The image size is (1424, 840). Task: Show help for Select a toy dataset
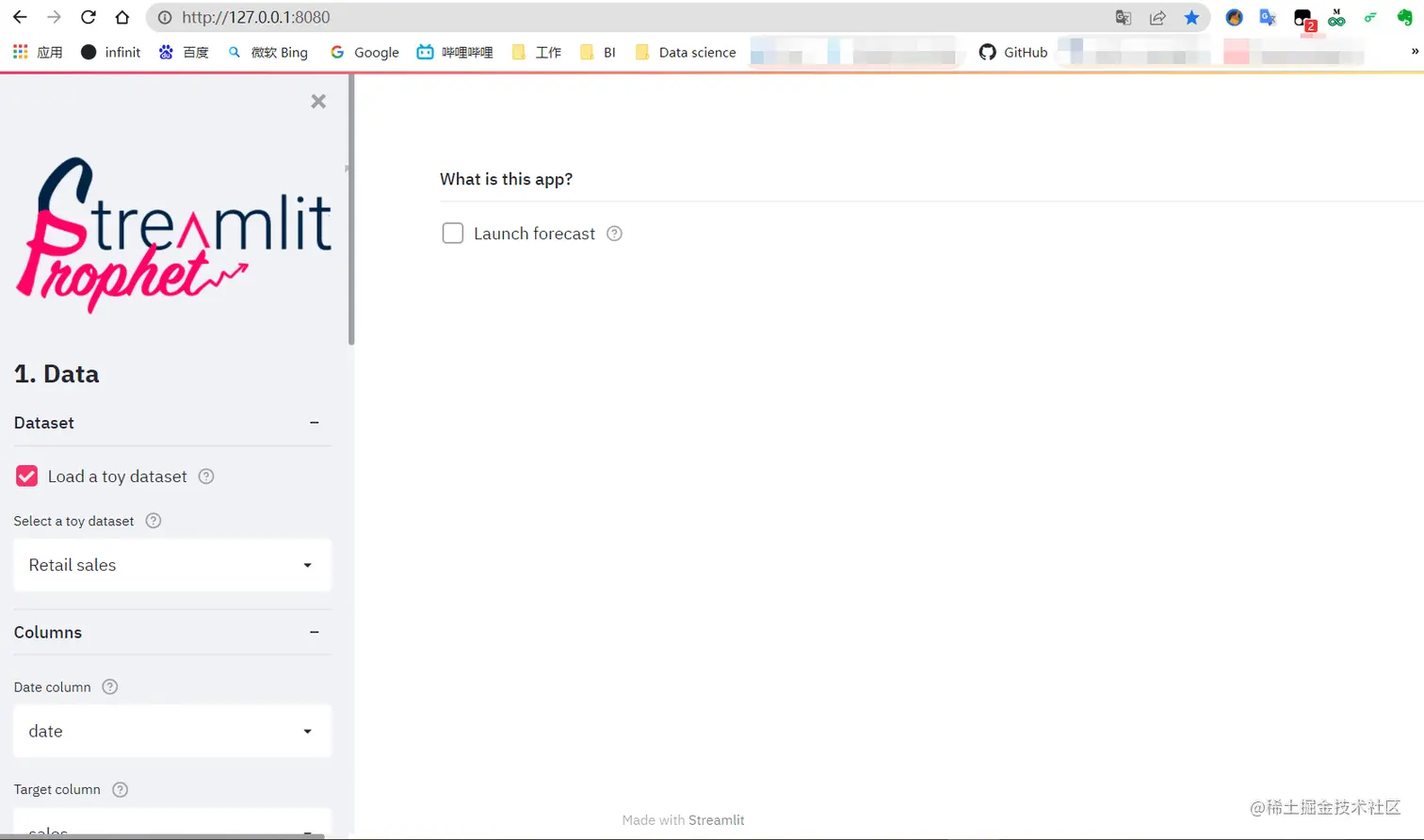tap(154, 521)
